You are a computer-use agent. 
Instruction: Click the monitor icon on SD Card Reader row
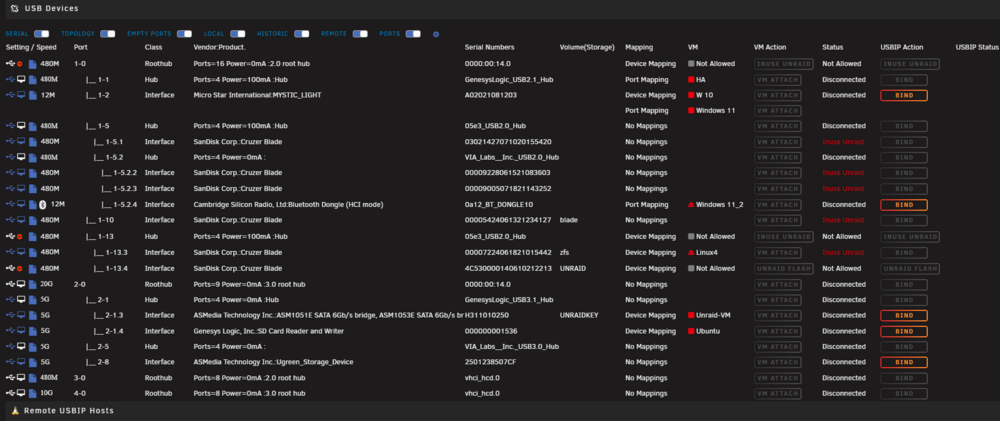pyautogui.click(x=21, y=331)
